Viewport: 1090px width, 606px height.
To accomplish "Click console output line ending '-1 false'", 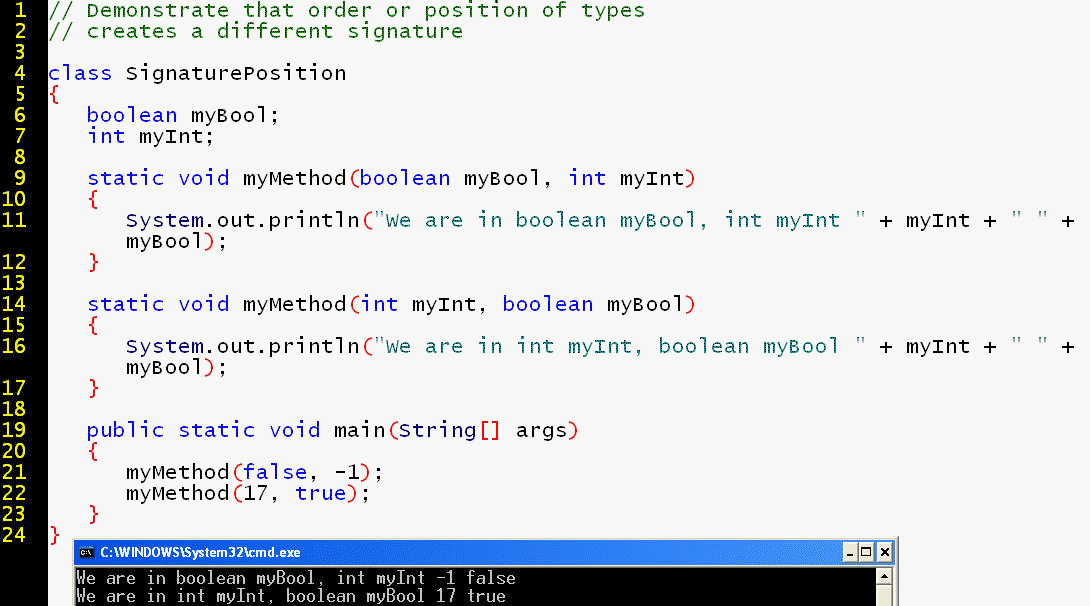I will click(296, 578).
